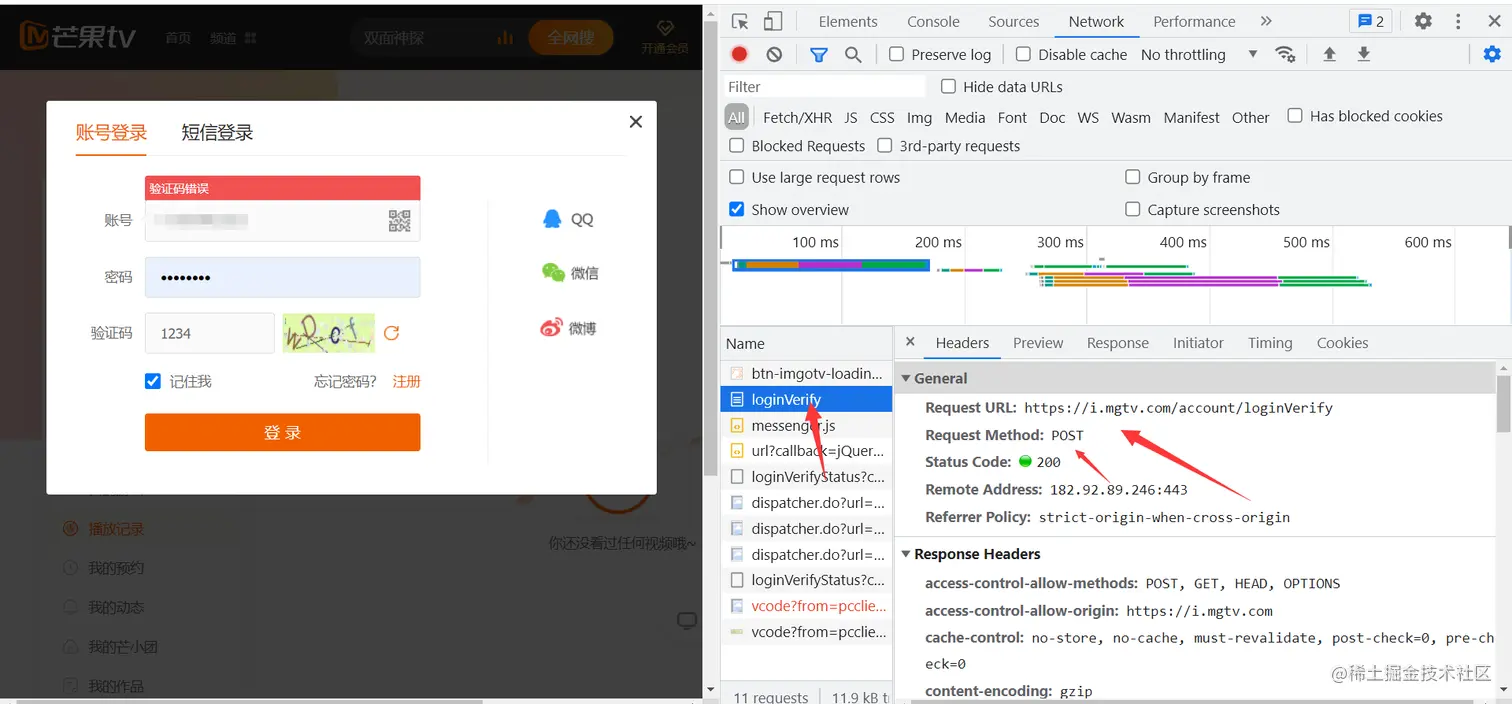Log in with the WeChat icon
This screenshot has height=704, width=1512.
click(x=553, y=272)
